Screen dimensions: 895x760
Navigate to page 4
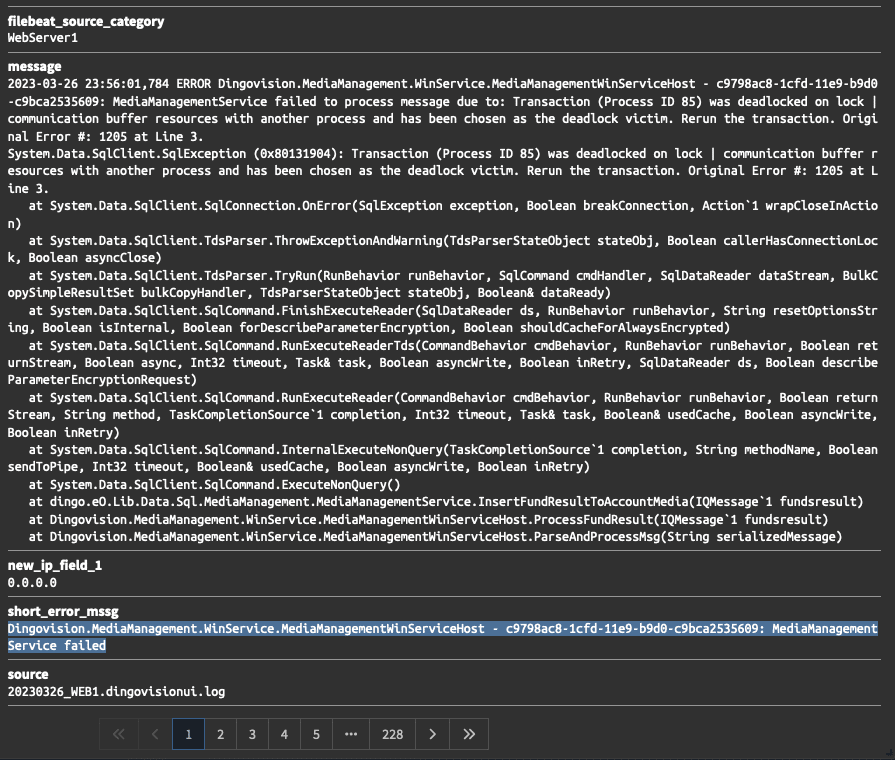284,734
